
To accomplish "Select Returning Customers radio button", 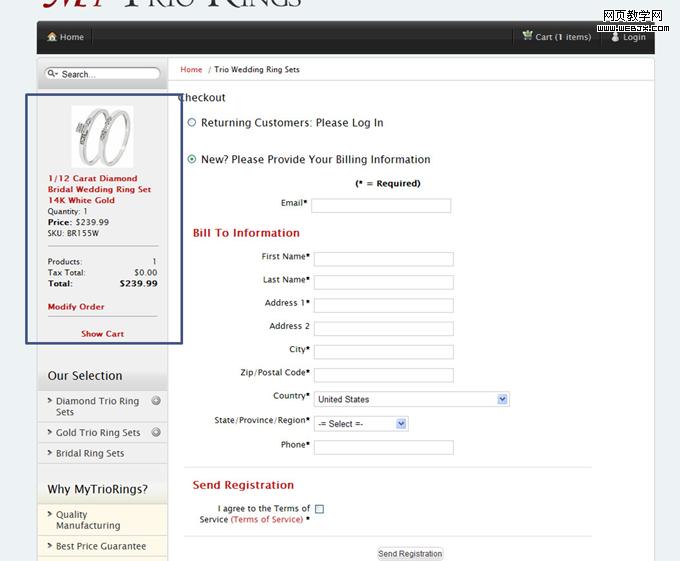I will [192, 123].
